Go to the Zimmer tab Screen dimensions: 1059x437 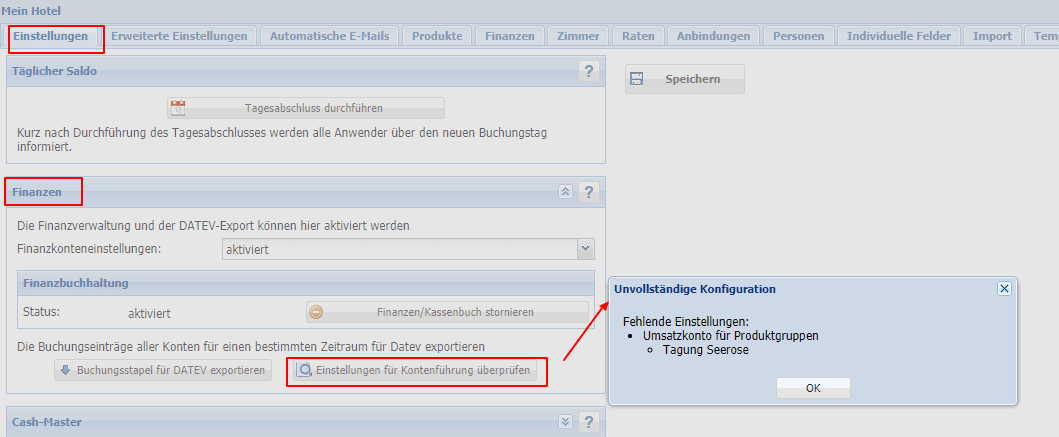(x=578, y=36)
